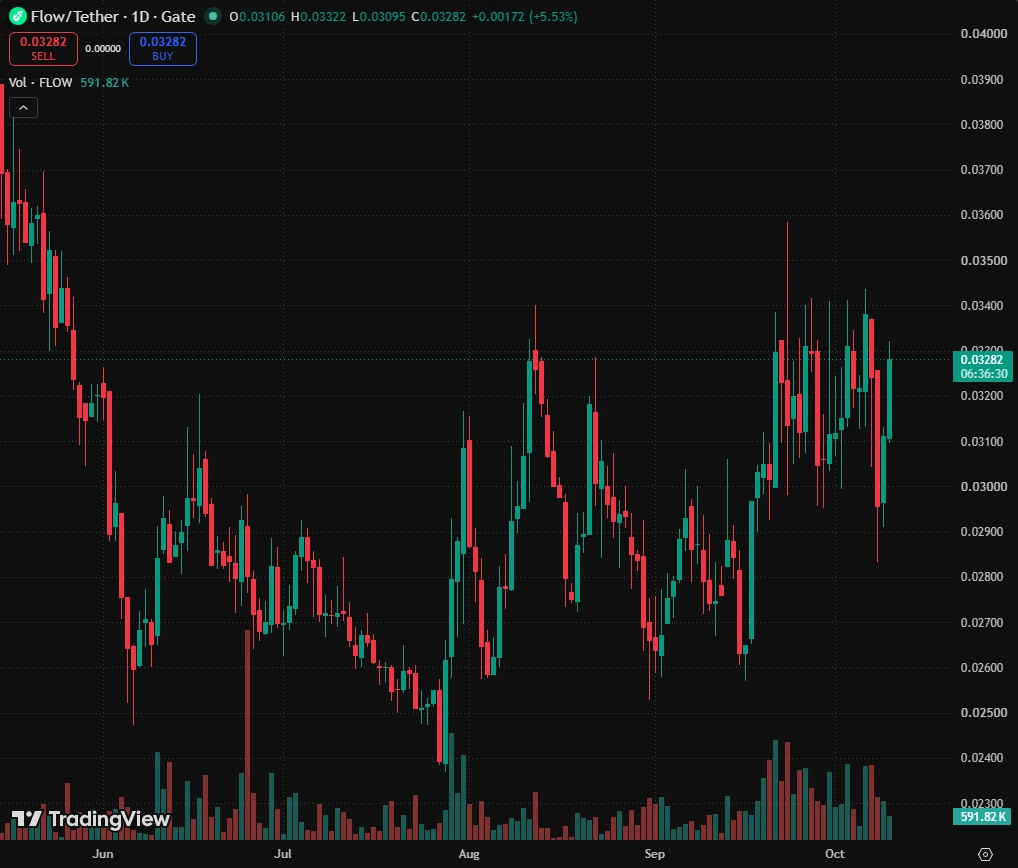Click the open value O0.03106
Image resolution: width=1018 pixels, height=868 pixels.
coord(257,17)
